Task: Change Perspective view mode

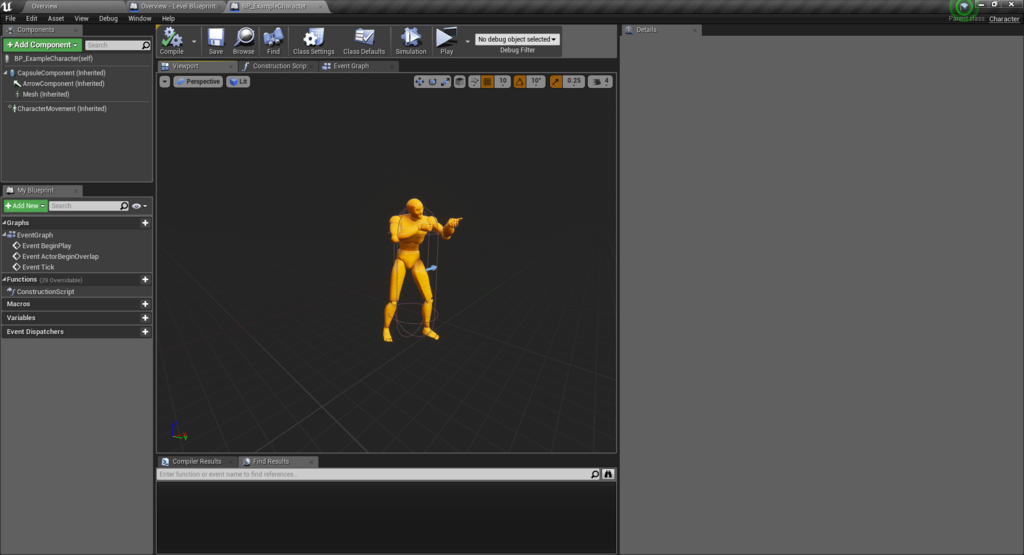Action: pyautogui.click(x=198, y=82)
